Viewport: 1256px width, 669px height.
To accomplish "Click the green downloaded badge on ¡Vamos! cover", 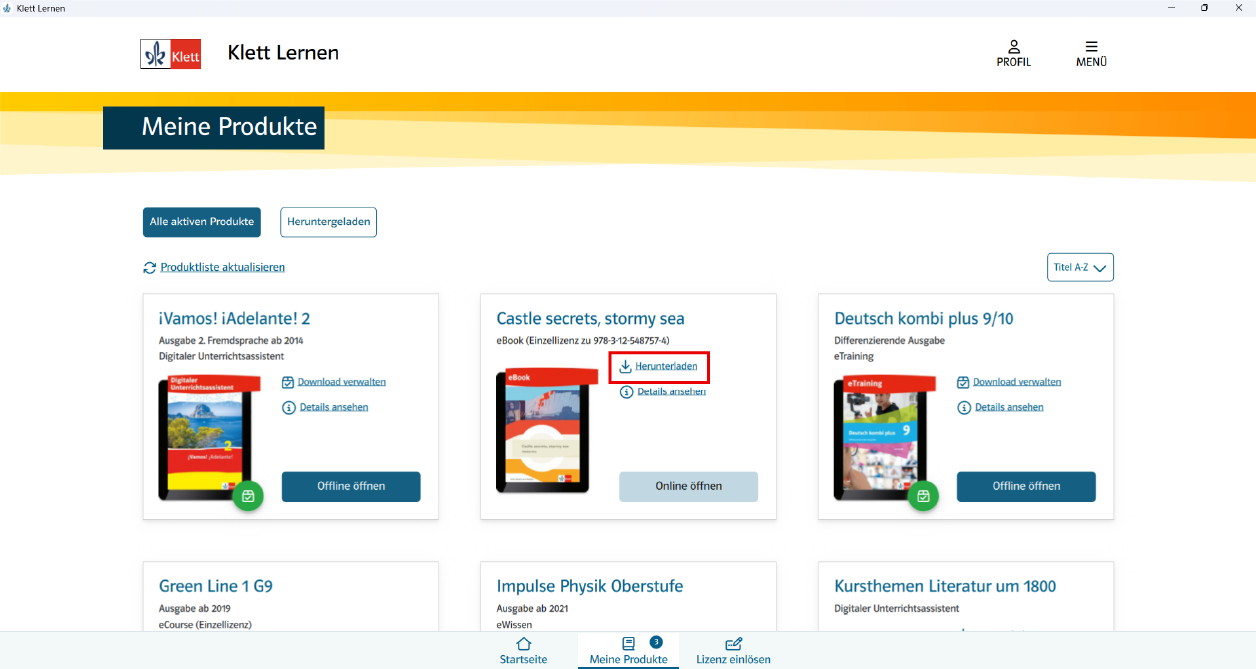I will click(x=248, y=496).
